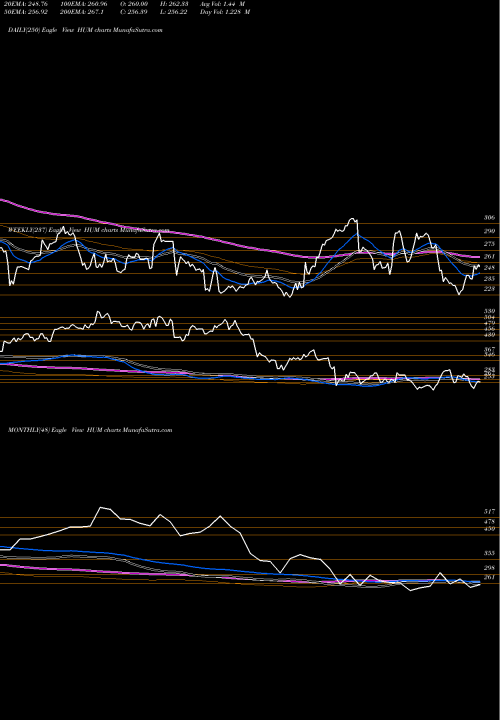Click the 478 price label on monthly chart

coord(489,522)
